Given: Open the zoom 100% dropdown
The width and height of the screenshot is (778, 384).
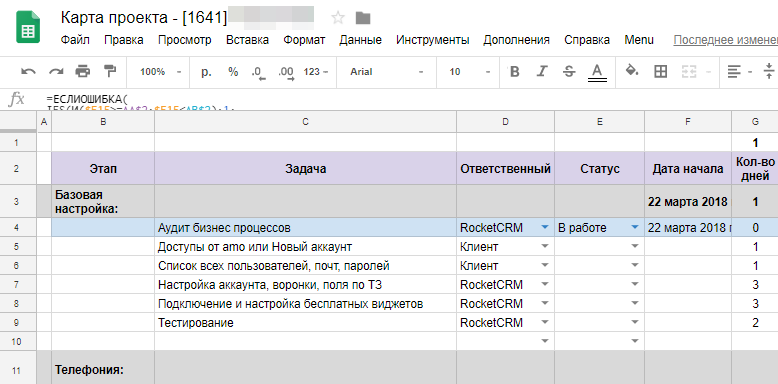Looking at the screenshot, I should 161,72.
